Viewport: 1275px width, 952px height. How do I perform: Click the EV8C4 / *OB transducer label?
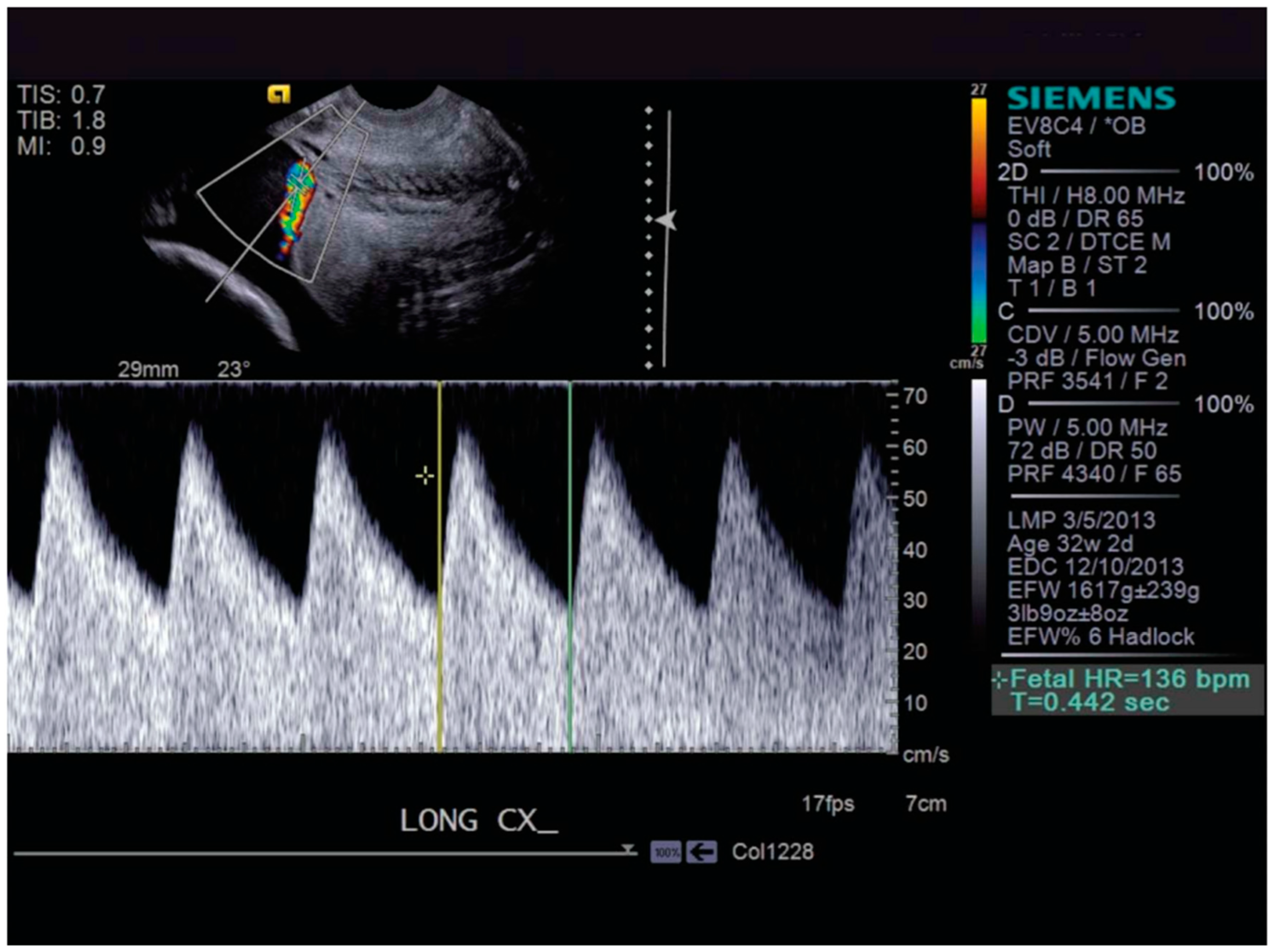[x=1076, y=126]
